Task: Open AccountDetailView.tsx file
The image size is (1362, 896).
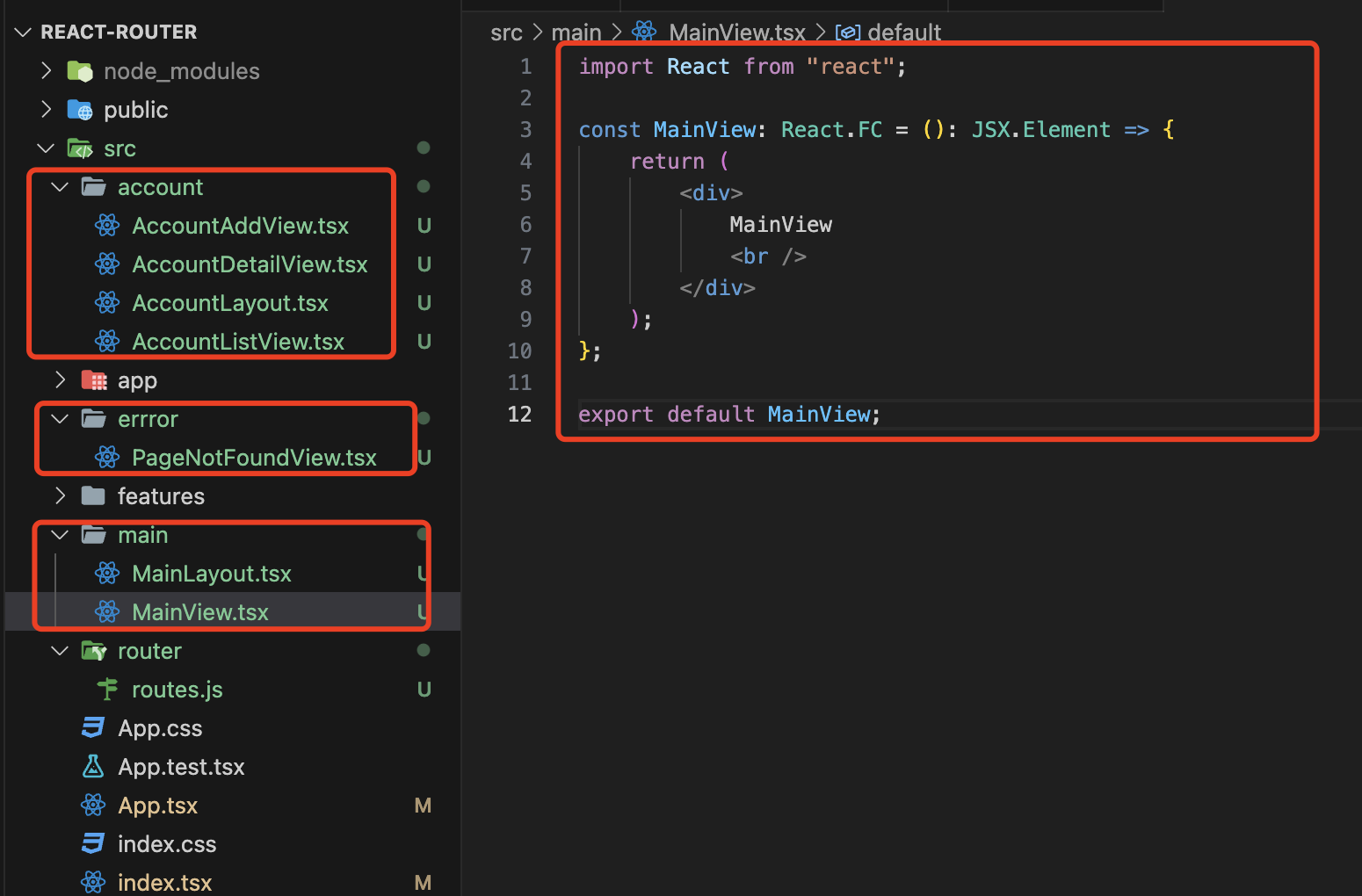Action: click(x=250, y=264)
